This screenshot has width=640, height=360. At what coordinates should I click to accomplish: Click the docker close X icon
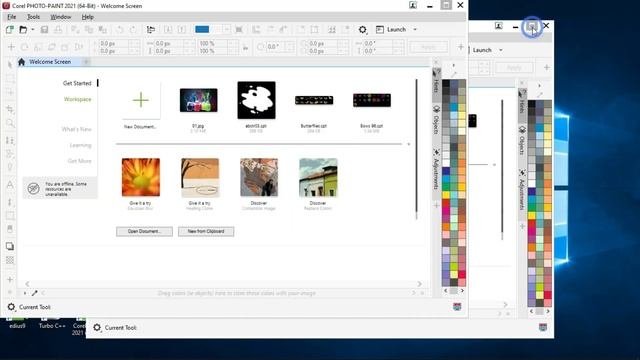click(436, 62)
